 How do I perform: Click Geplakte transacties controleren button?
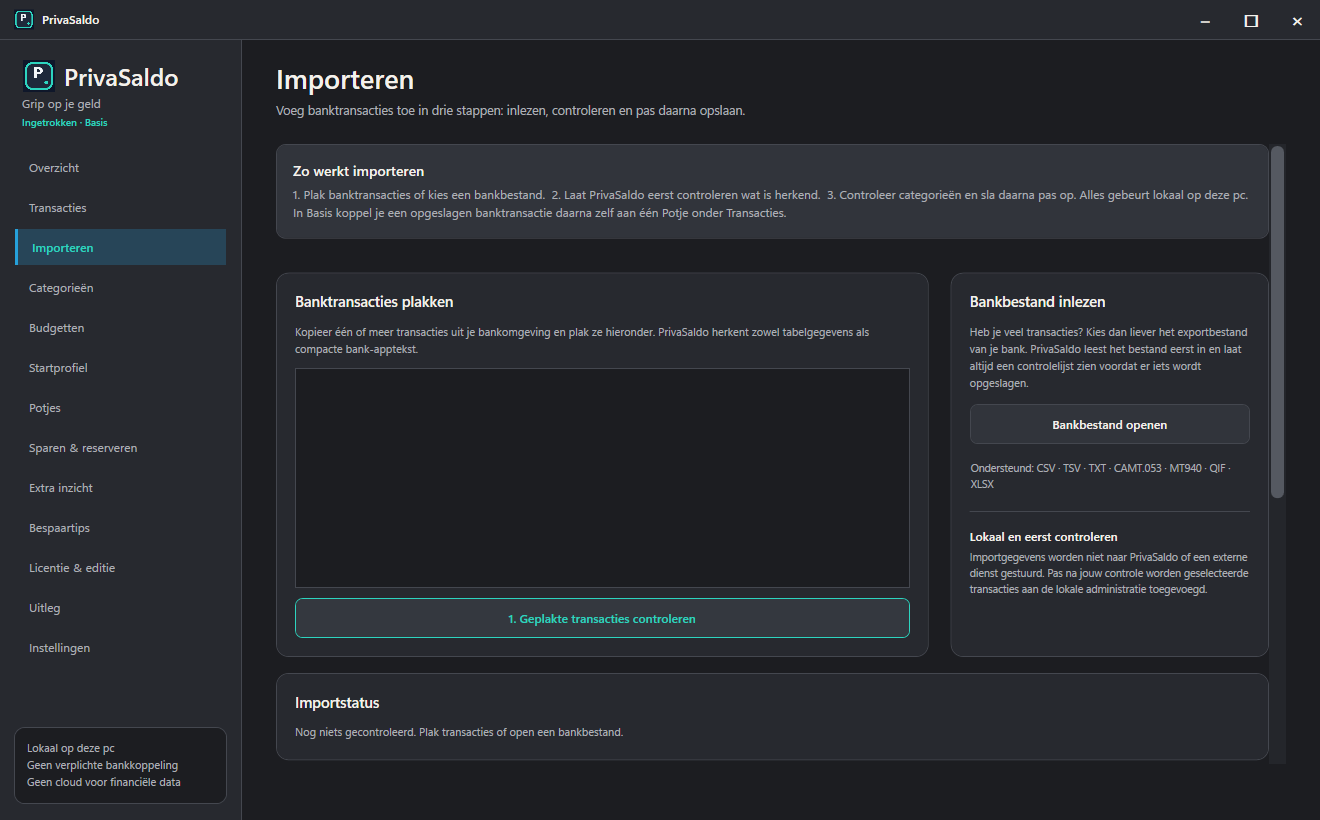602,618
